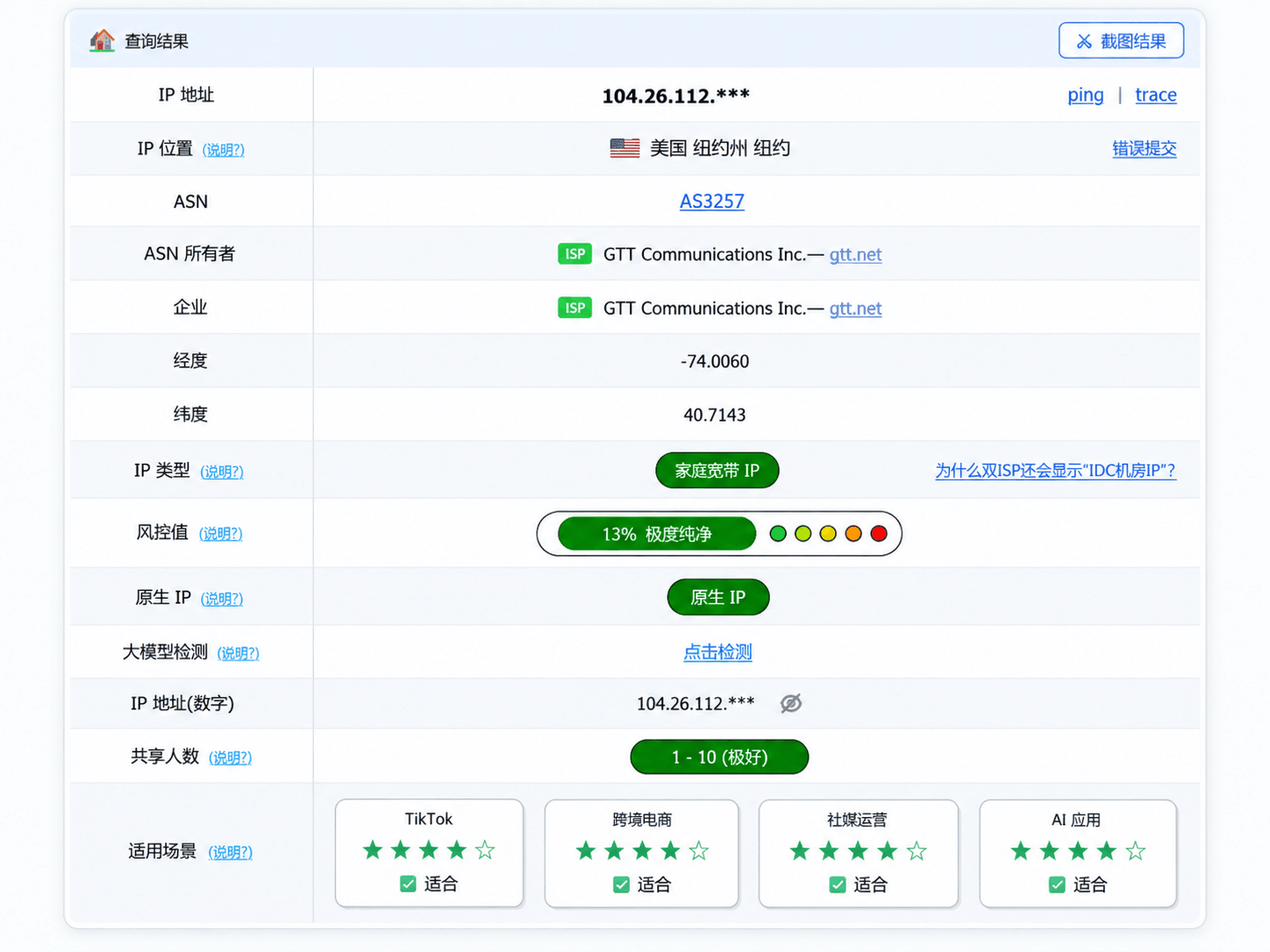Click the 家庭宽带 IP badge
1270x952 pixels.
pos(717,471)
